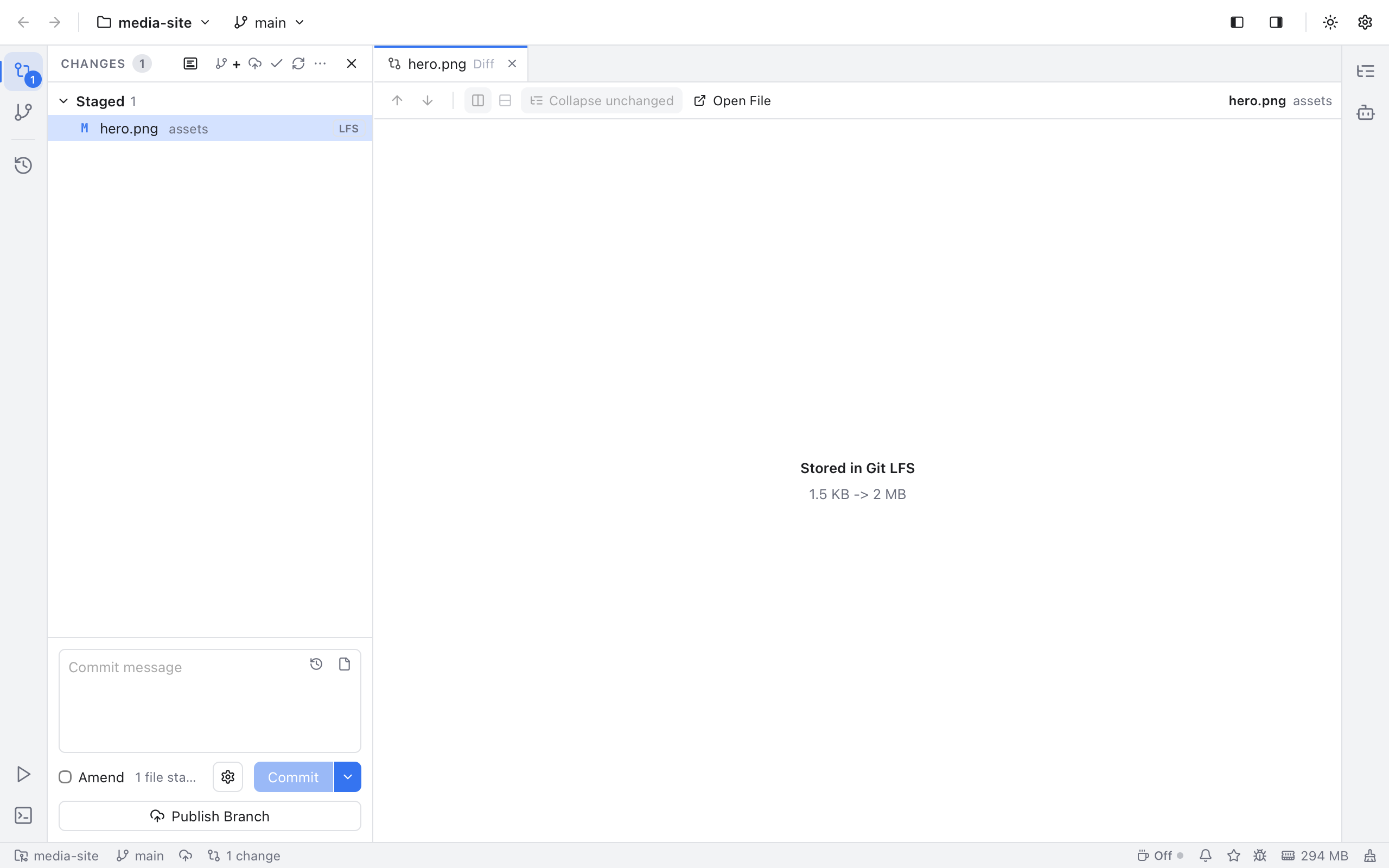Open commit options gear button
Viewport: 1389px width, 868px height.
point(228,777)
